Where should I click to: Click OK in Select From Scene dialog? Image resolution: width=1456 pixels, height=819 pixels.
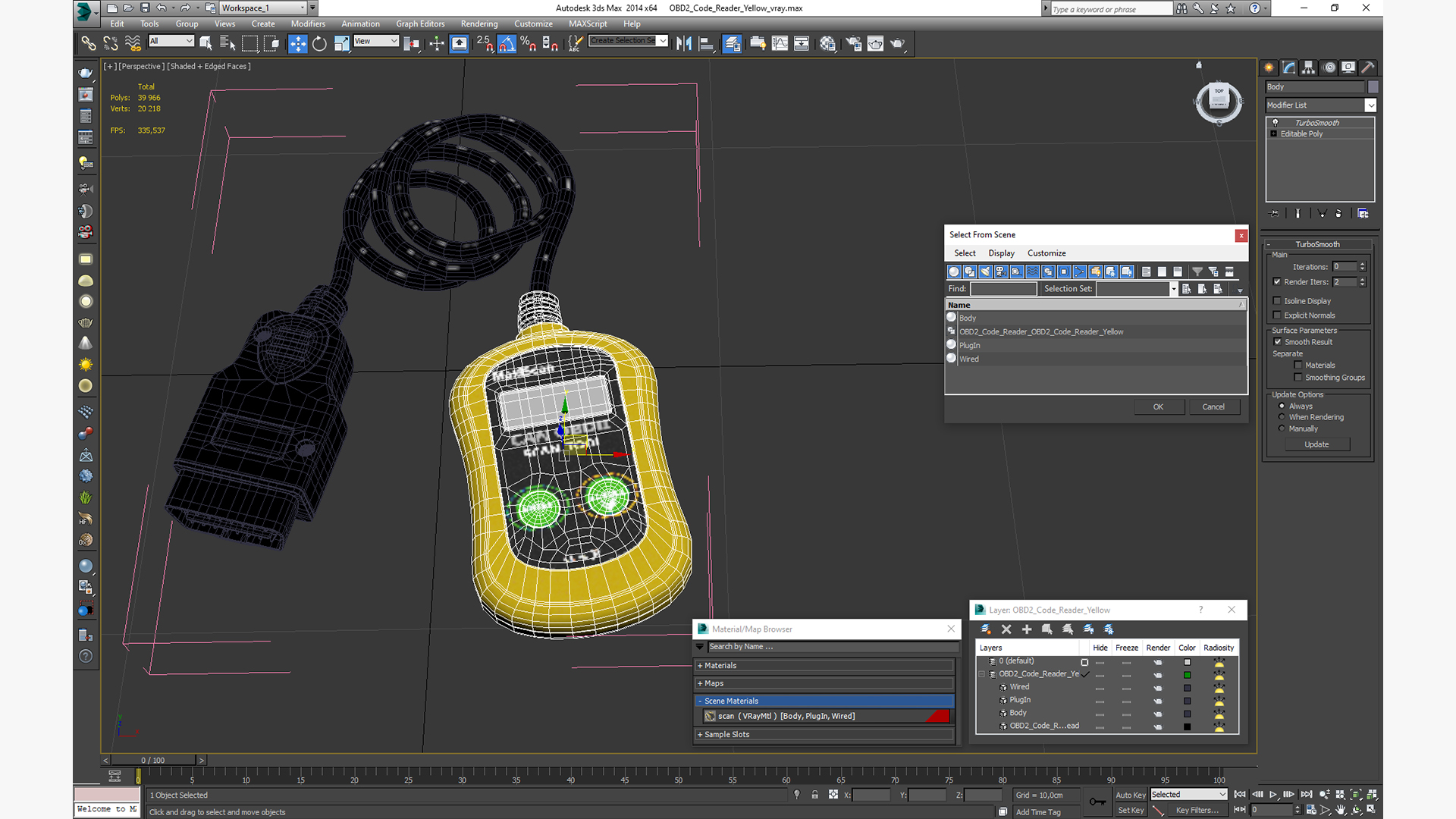(x=1158, y=407)
